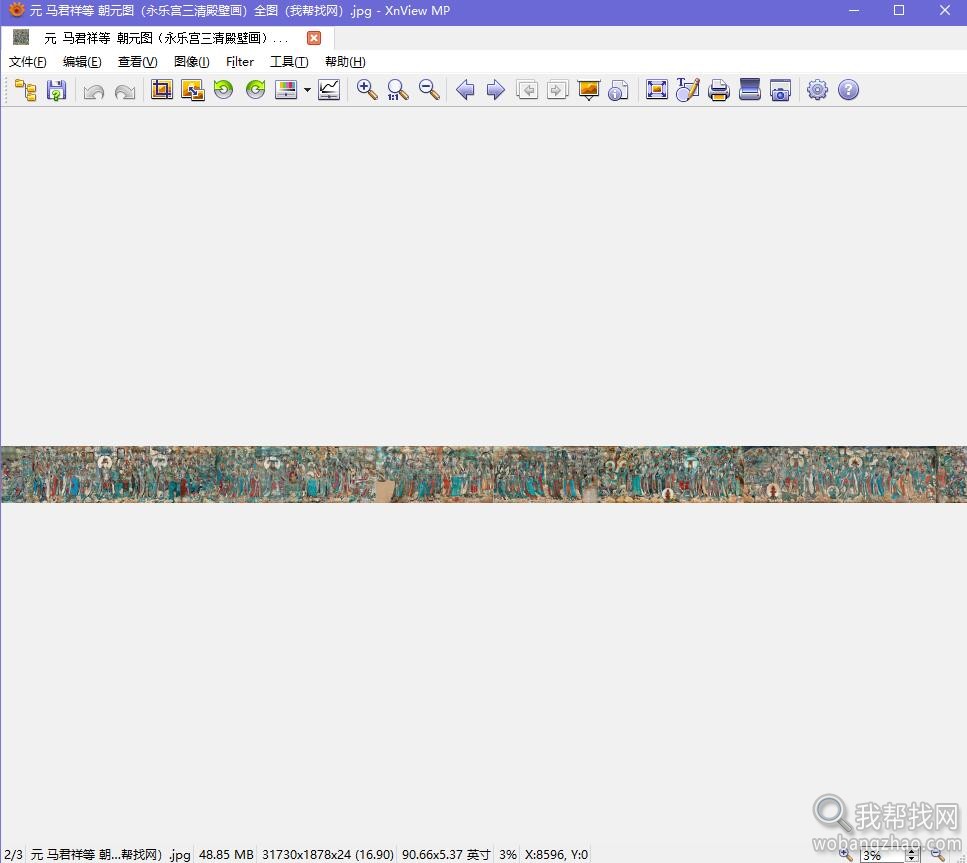Rotate the image clockwise
The height and width of the screenshot is (863, 967).
pos(255,90)
